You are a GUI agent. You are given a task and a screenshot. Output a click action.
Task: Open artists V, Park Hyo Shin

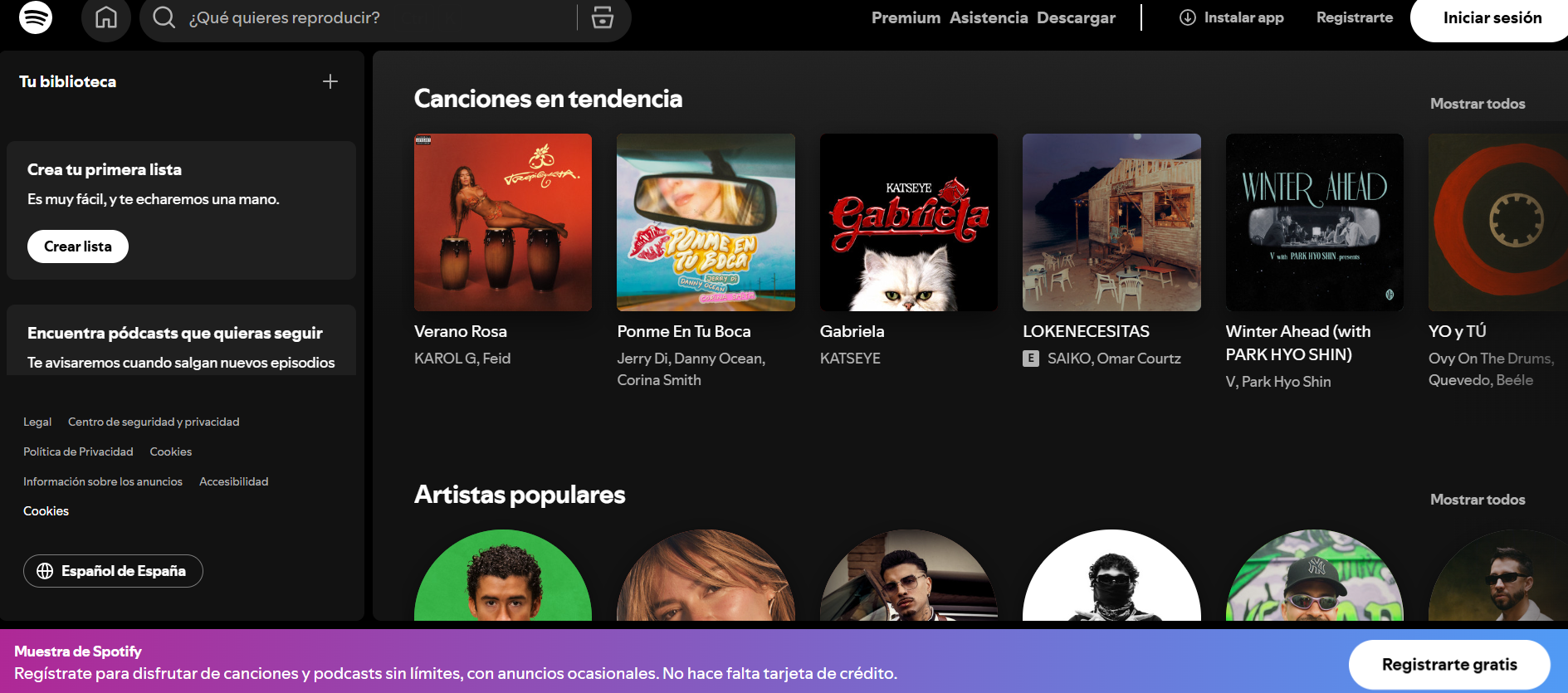pos(1278,382)
